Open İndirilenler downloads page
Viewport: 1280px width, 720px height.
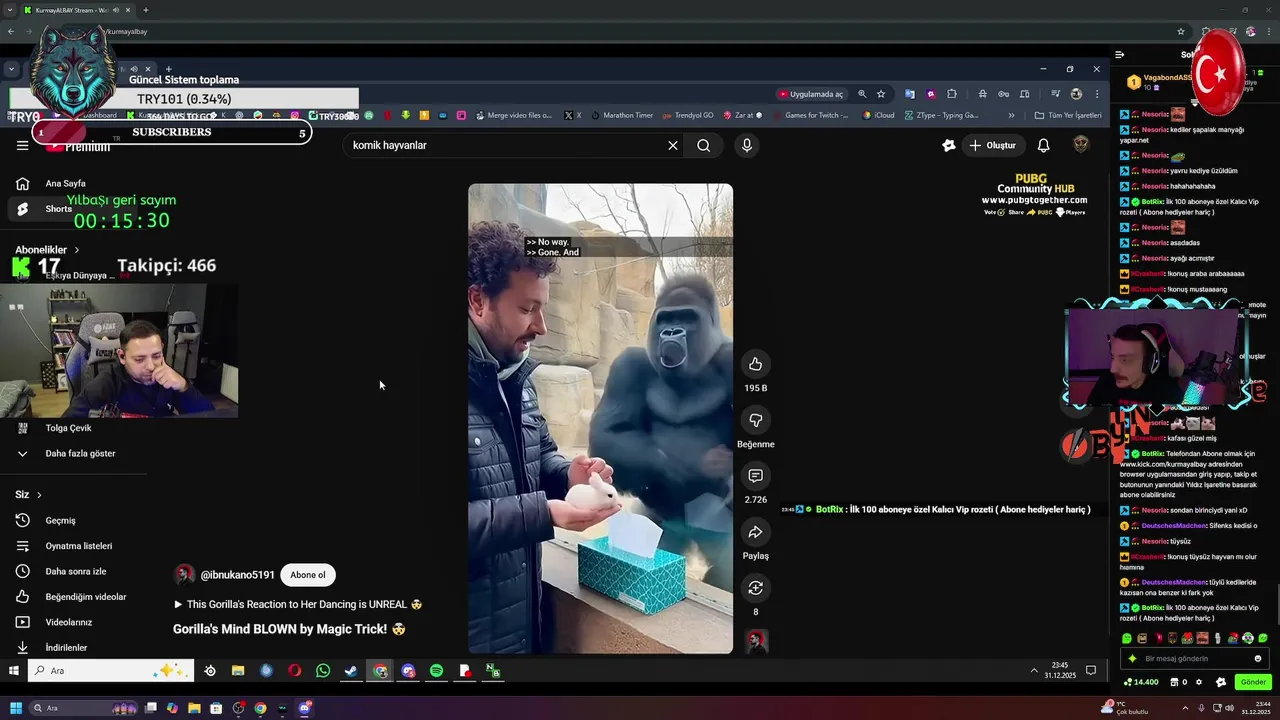(66, 648)
